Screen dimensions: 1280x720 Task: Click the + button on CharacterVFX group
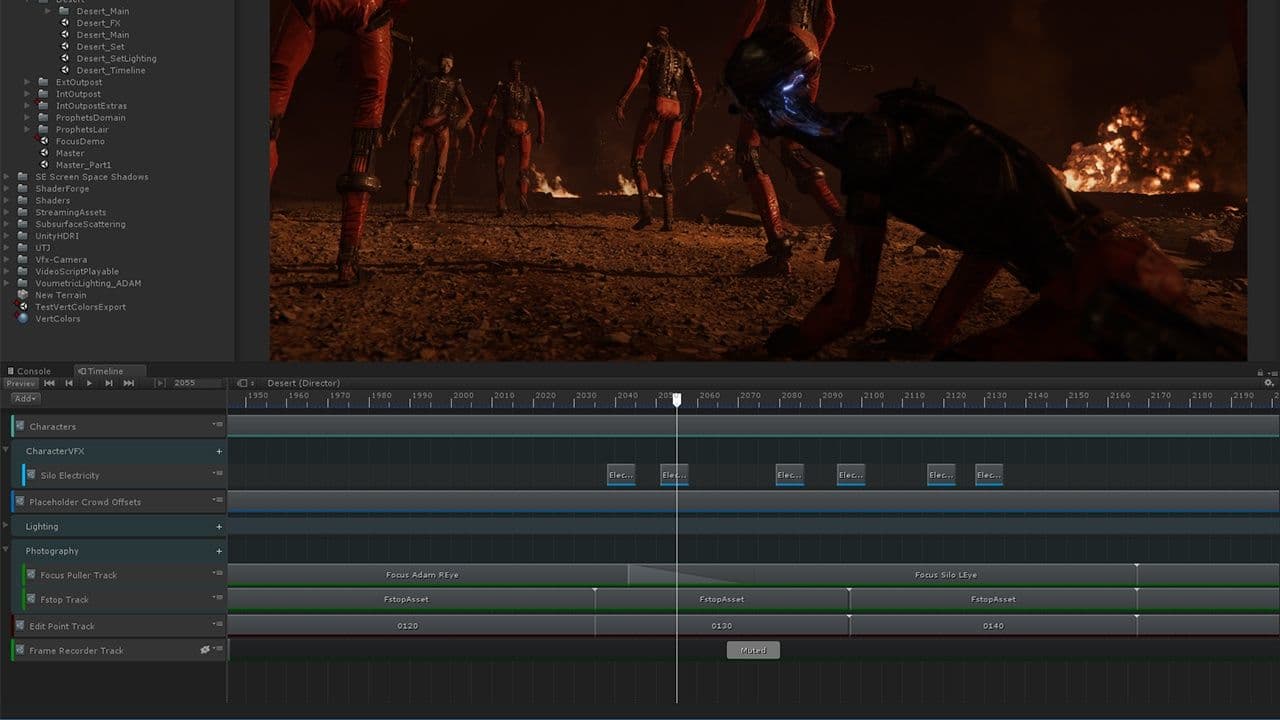click(x=219, y=451)
